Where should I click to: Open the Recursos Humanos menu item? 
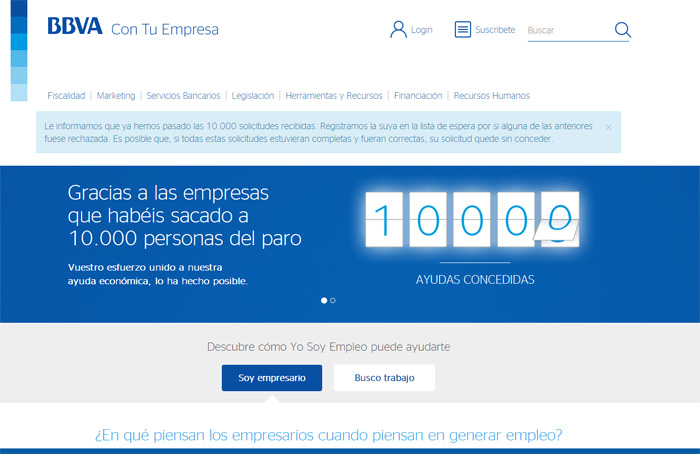click(x=492, y=96)
